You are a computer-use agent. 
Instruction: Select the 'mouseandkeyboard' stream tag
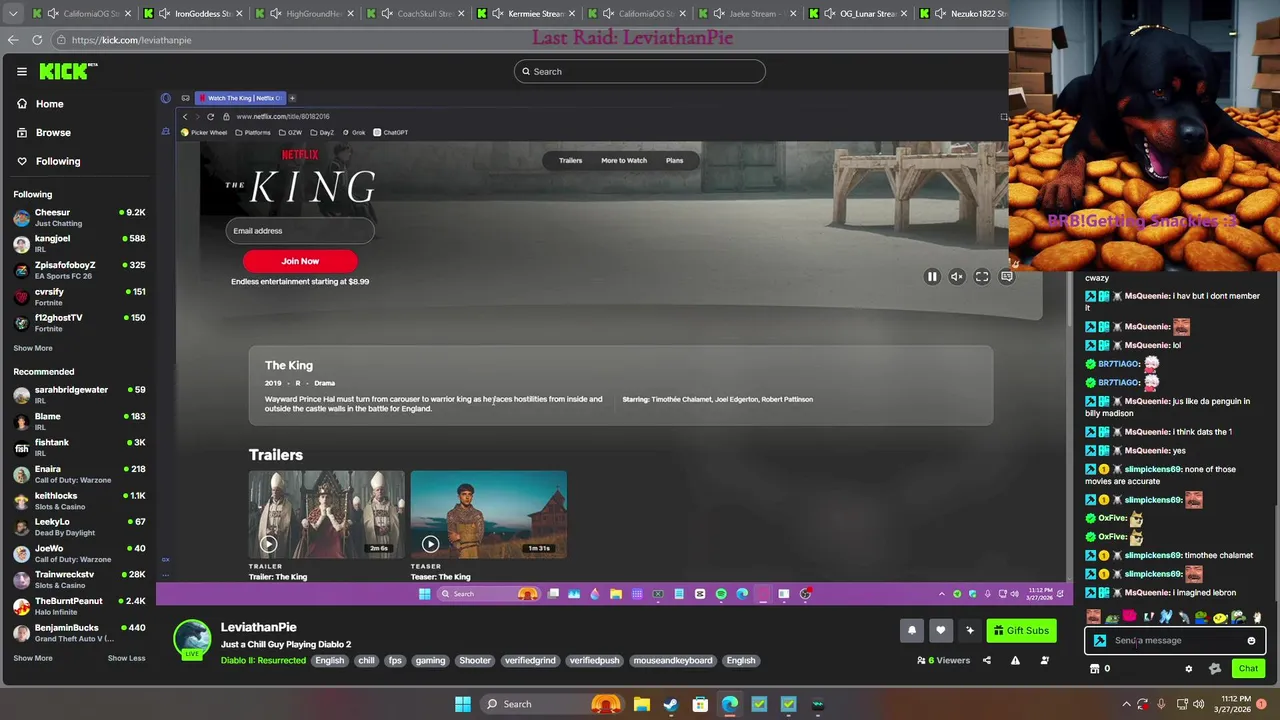pyautogui.click(x=673, y=660)
